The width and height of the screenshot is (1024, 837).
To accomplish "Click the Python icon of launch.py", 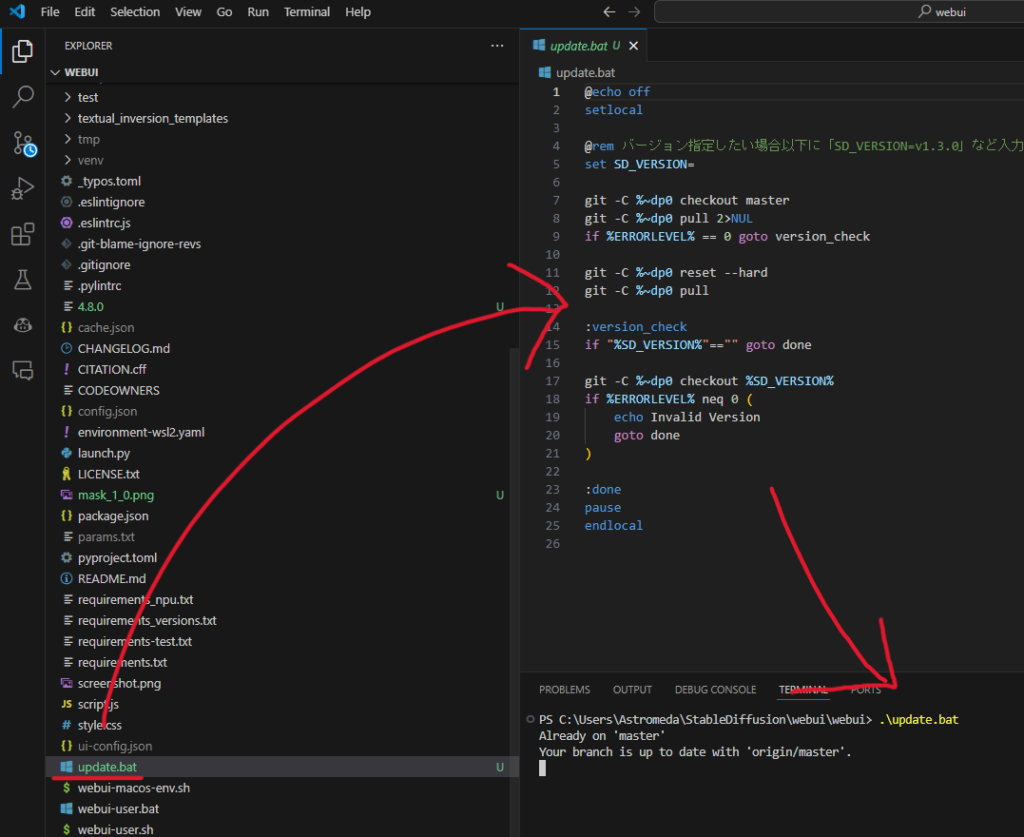I will point(66,453).
